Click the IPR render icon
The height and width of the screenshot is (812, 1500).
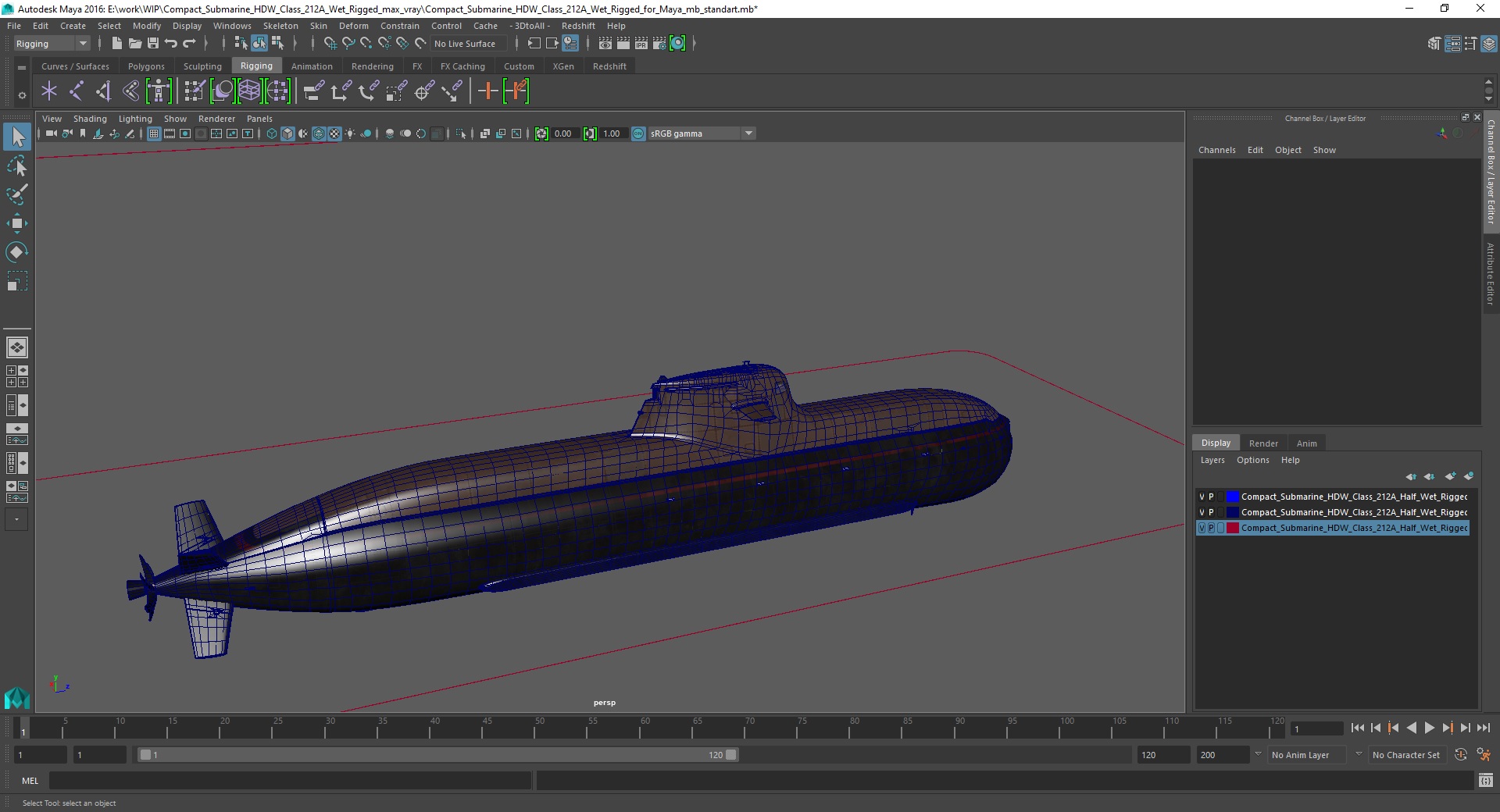(641, 43)
